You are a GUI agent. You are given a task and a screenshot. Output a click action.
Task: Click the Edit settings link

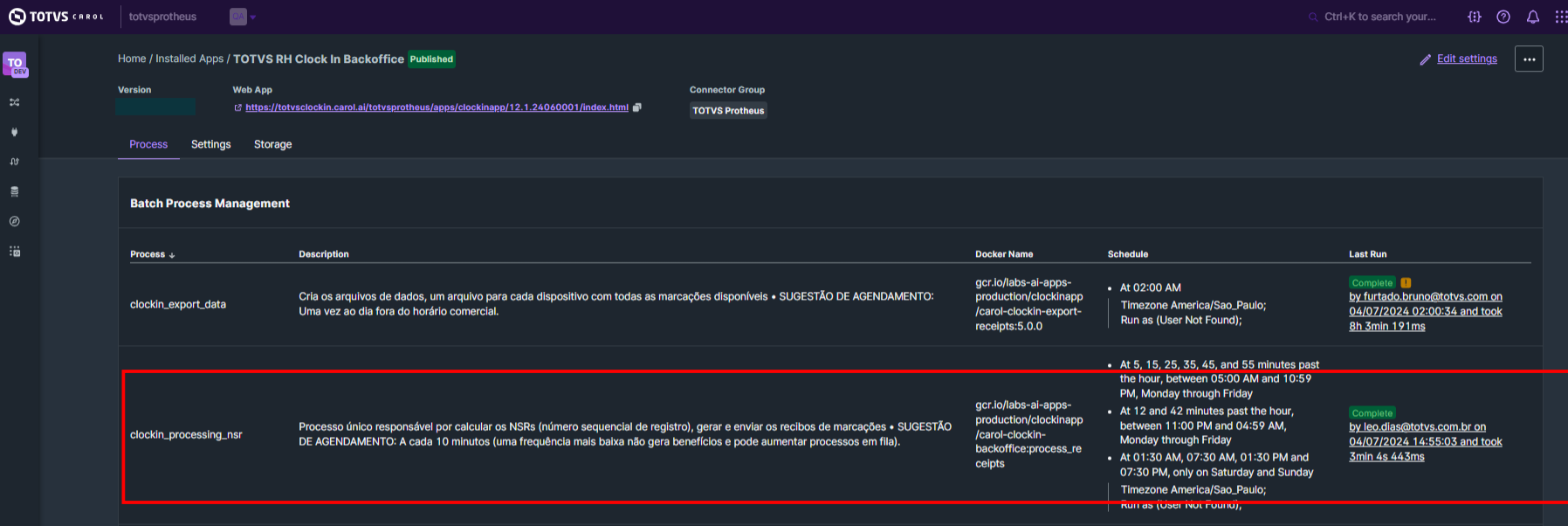pos(1467,59)
